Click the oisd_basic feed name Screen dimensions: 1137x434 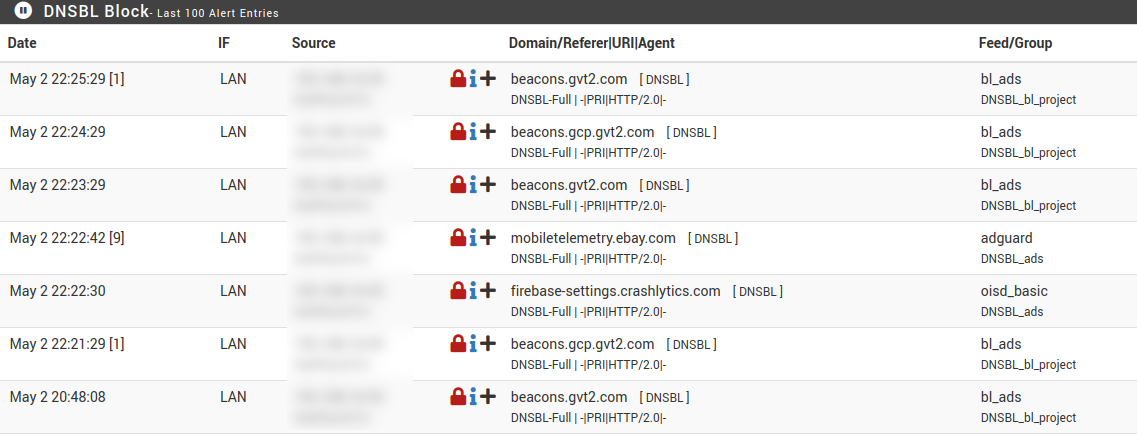(1014, 291)
